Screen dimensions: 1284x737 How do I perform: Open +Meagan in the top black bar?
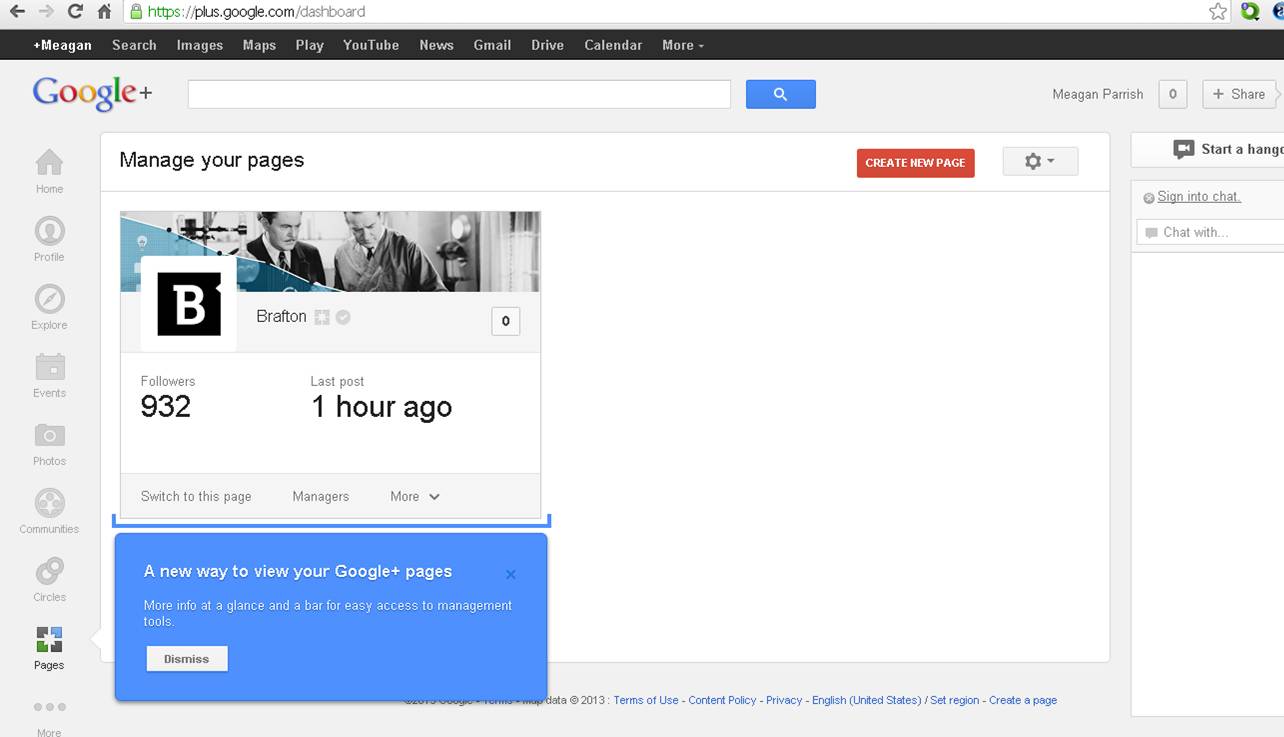click(x=62, y=45)
